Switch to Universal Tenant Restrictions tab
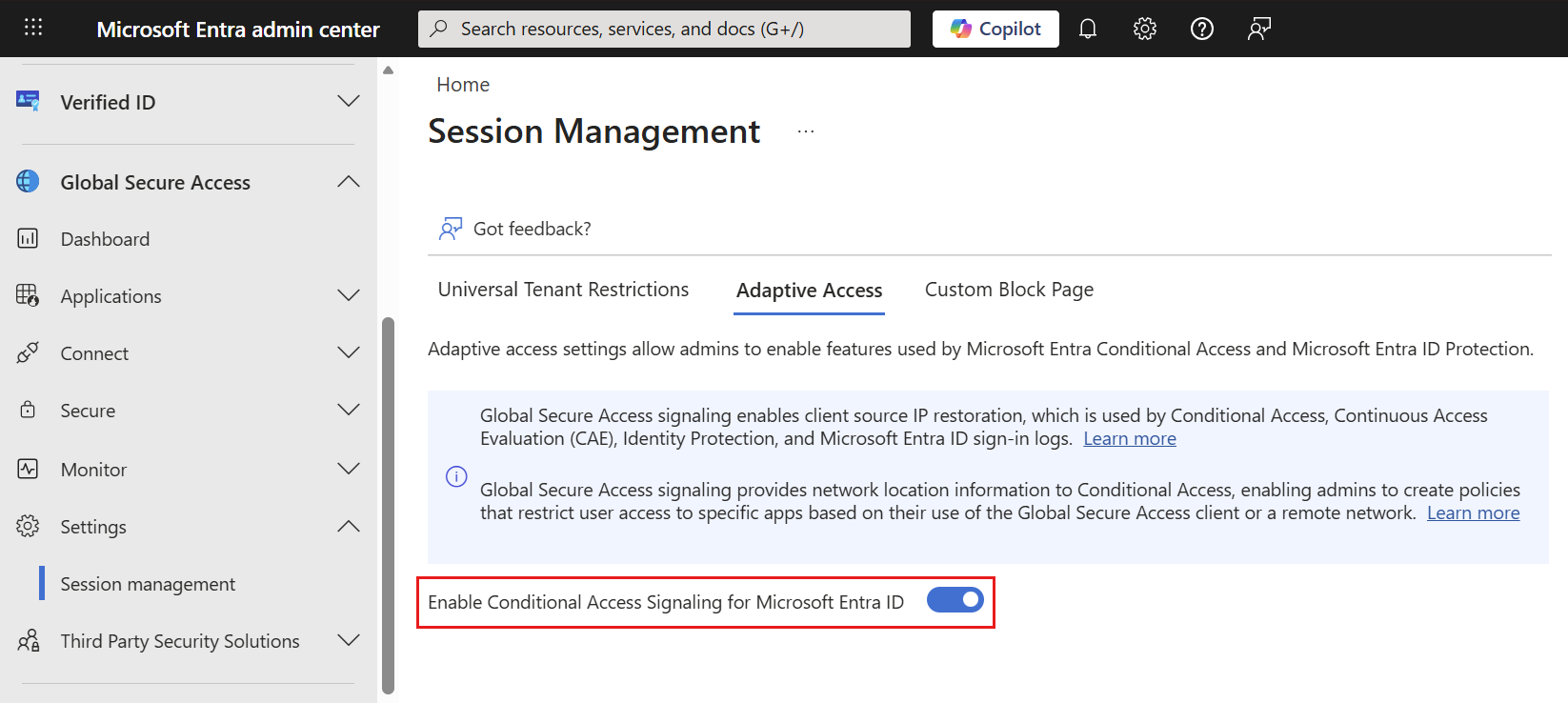Viewport: 1568px width, 703px height. (563, 290)
